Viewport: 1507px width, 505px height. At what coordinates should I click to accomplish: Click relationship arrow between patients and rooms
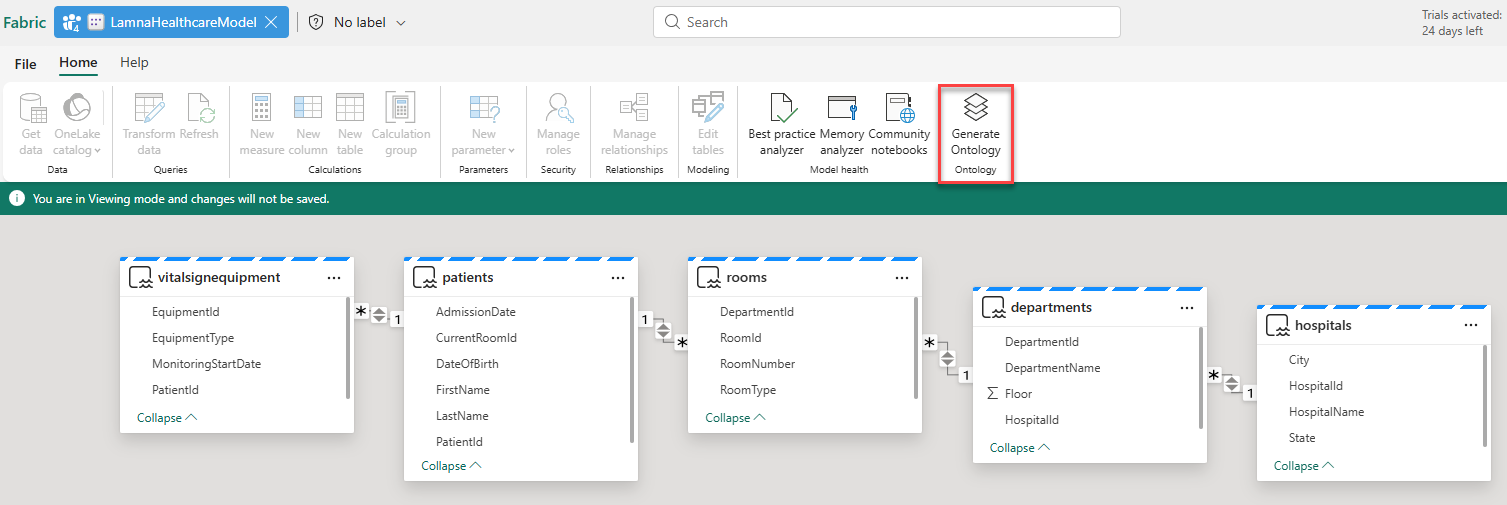pyautogui.click(x=663, y=331)
